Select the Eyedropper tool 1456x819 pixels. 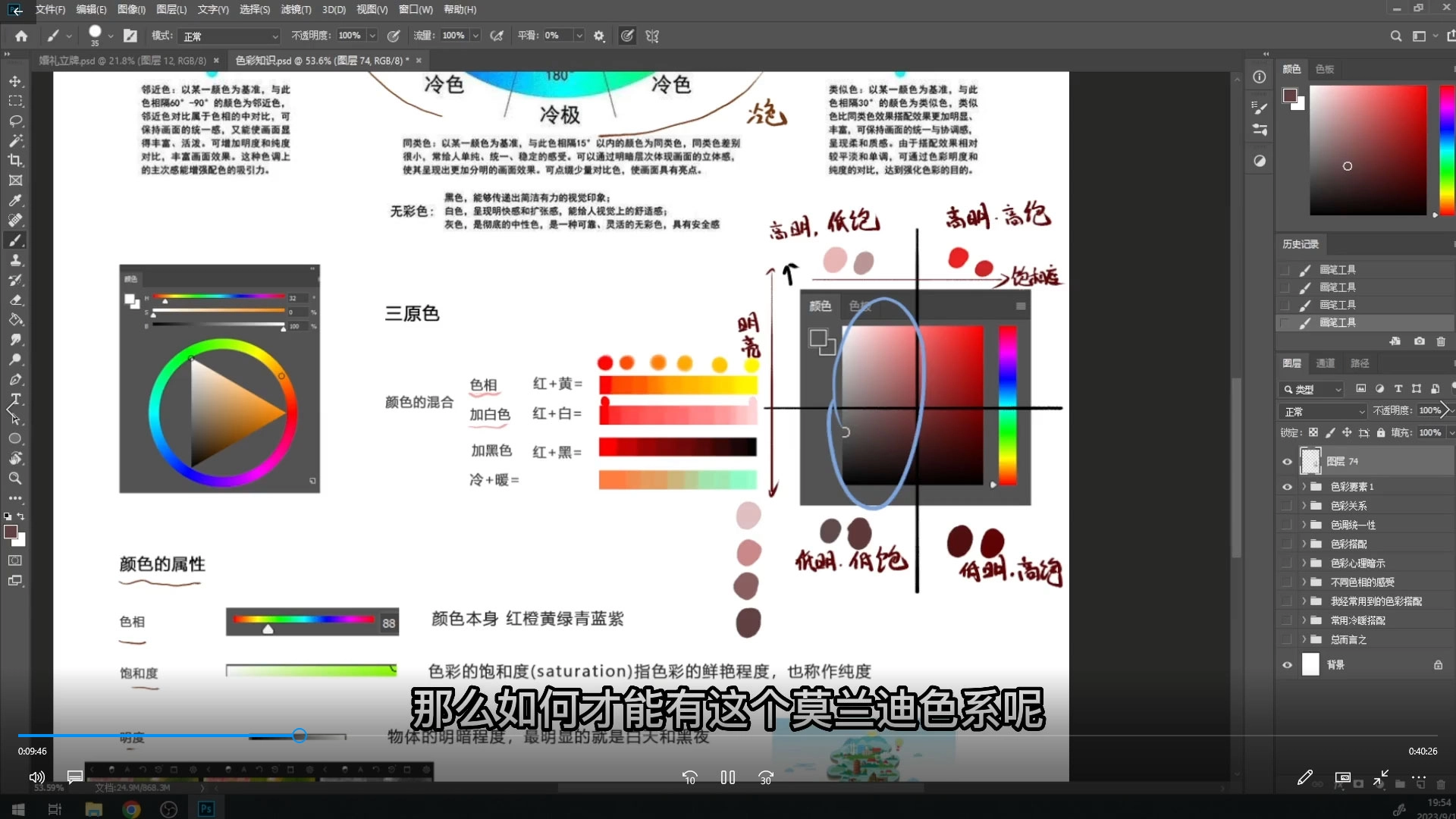(15, 201)
